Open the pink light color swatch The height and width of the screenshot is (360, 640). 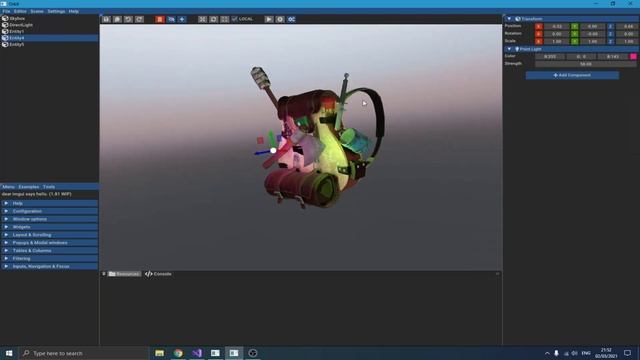[633, 57]
